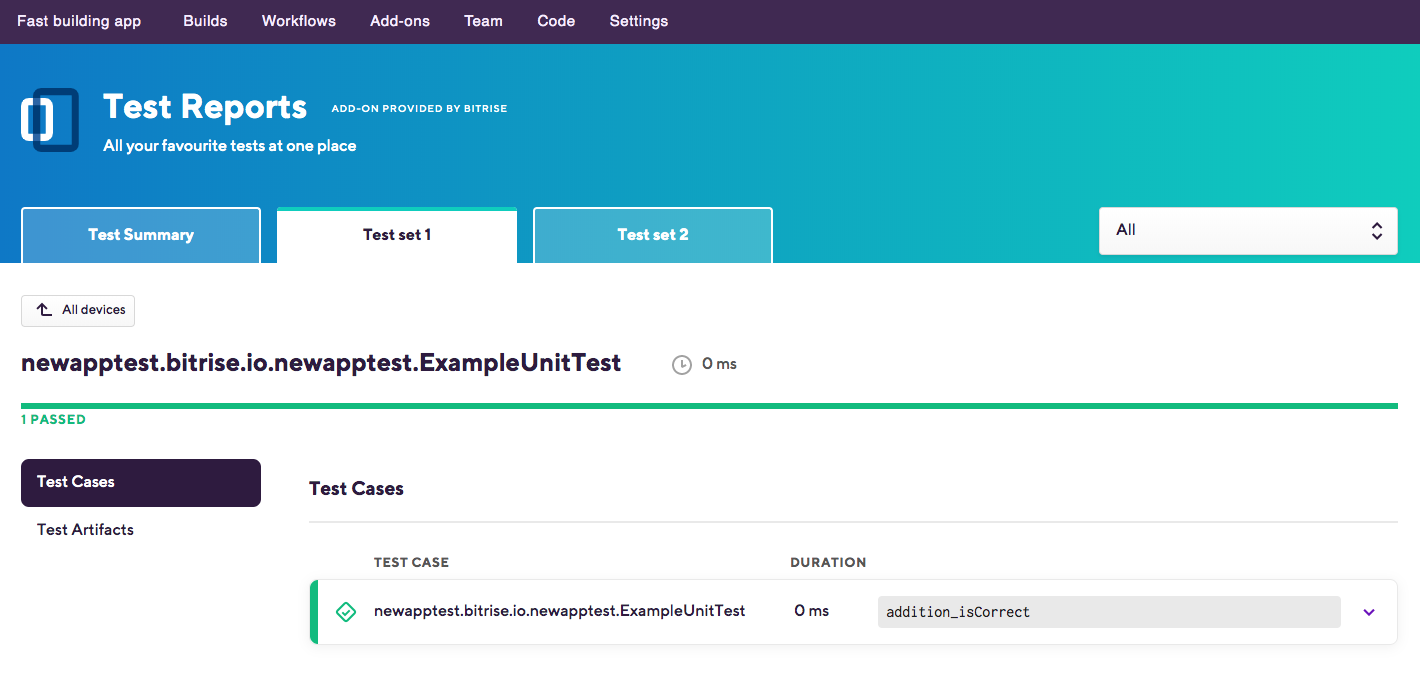The width and height of the screenshot is (1420, 680).
Task: Click the Test Reports add-on logo icon
Action: (50, 119)
